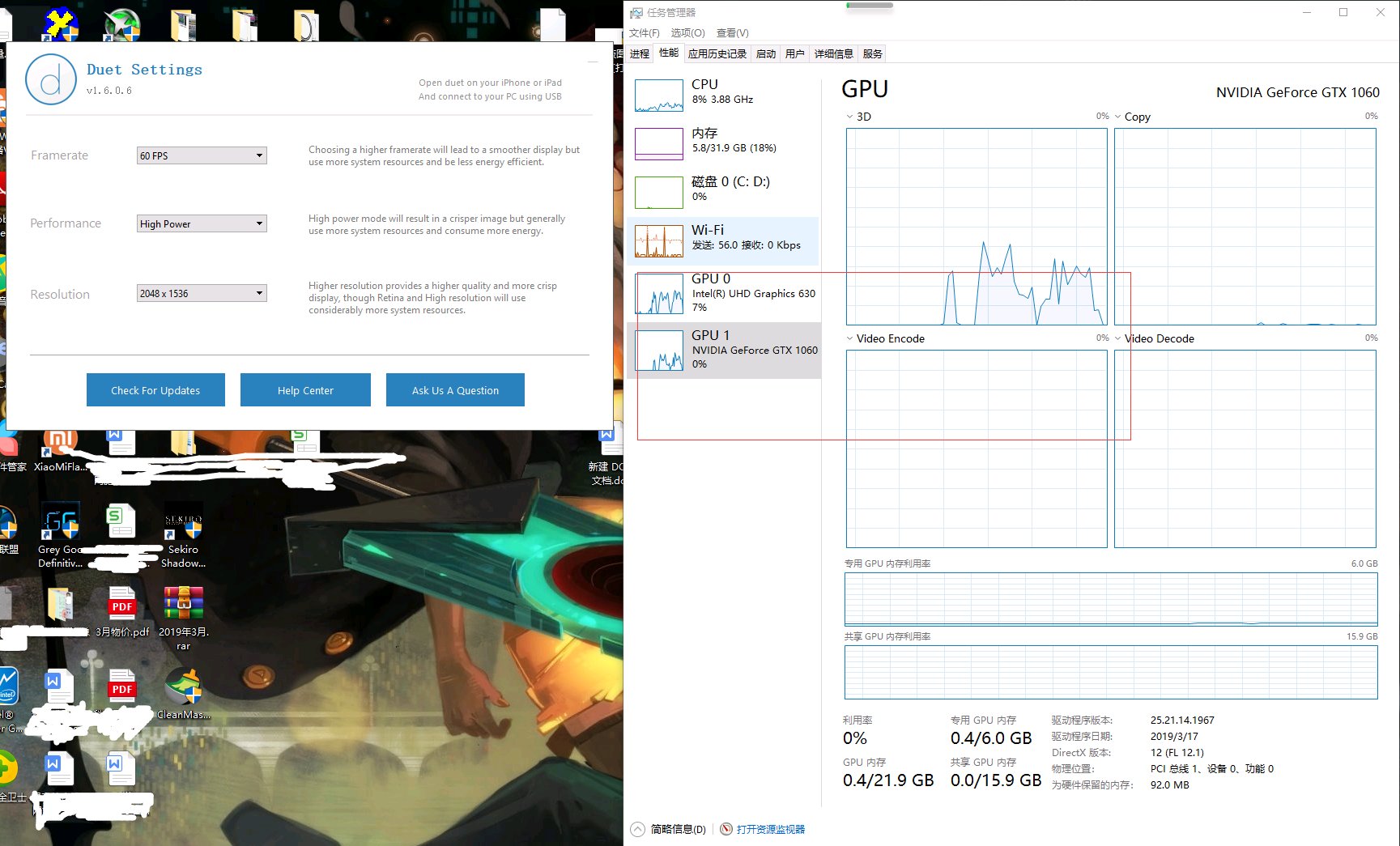Click the Ask Us A Question button
Image resolution: width=1400 pixels, height=846 pixels.
point(455,390)
